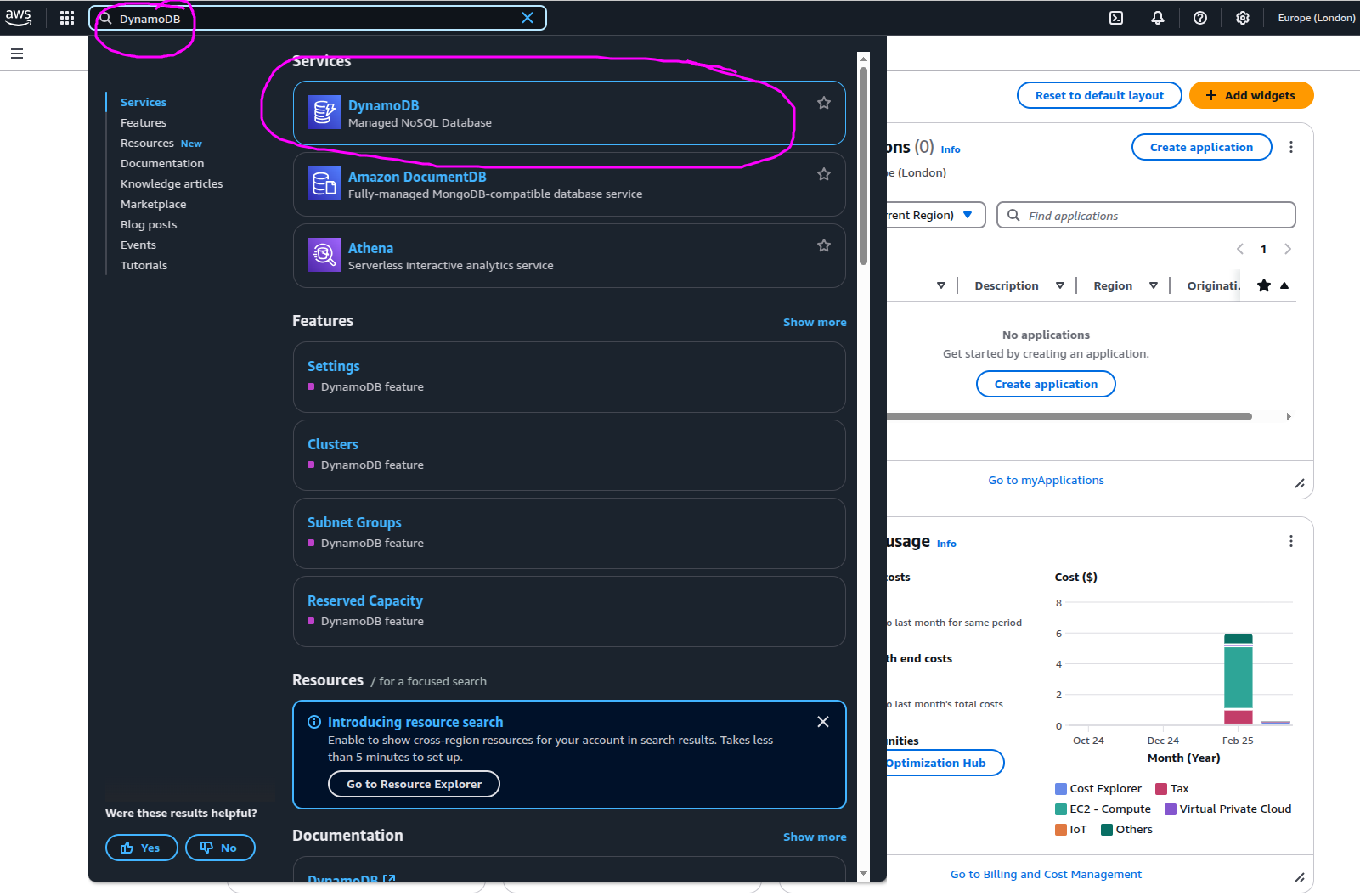Open the AWS services grid menu
The image size is (1360, 896).
67,18
